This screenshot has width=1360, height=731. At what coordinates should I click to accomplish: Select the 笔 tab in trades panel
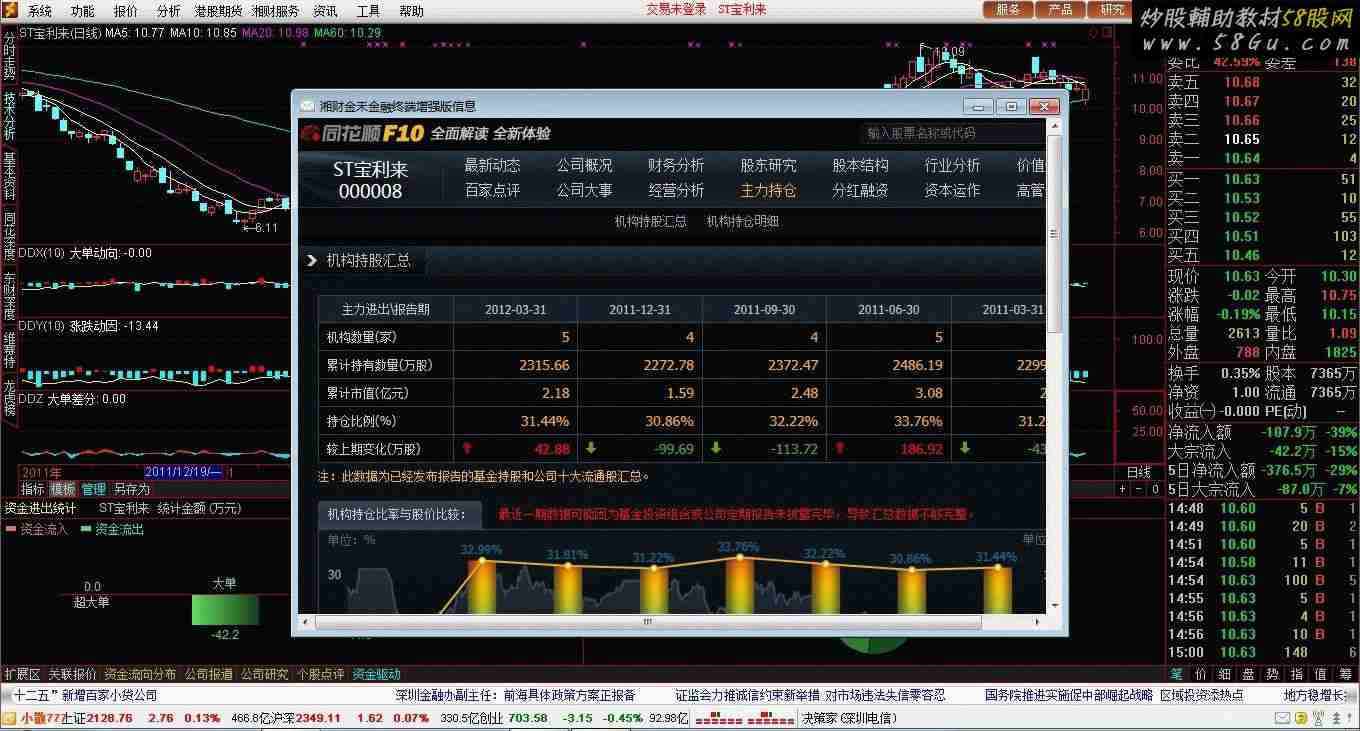(1177, 675)
